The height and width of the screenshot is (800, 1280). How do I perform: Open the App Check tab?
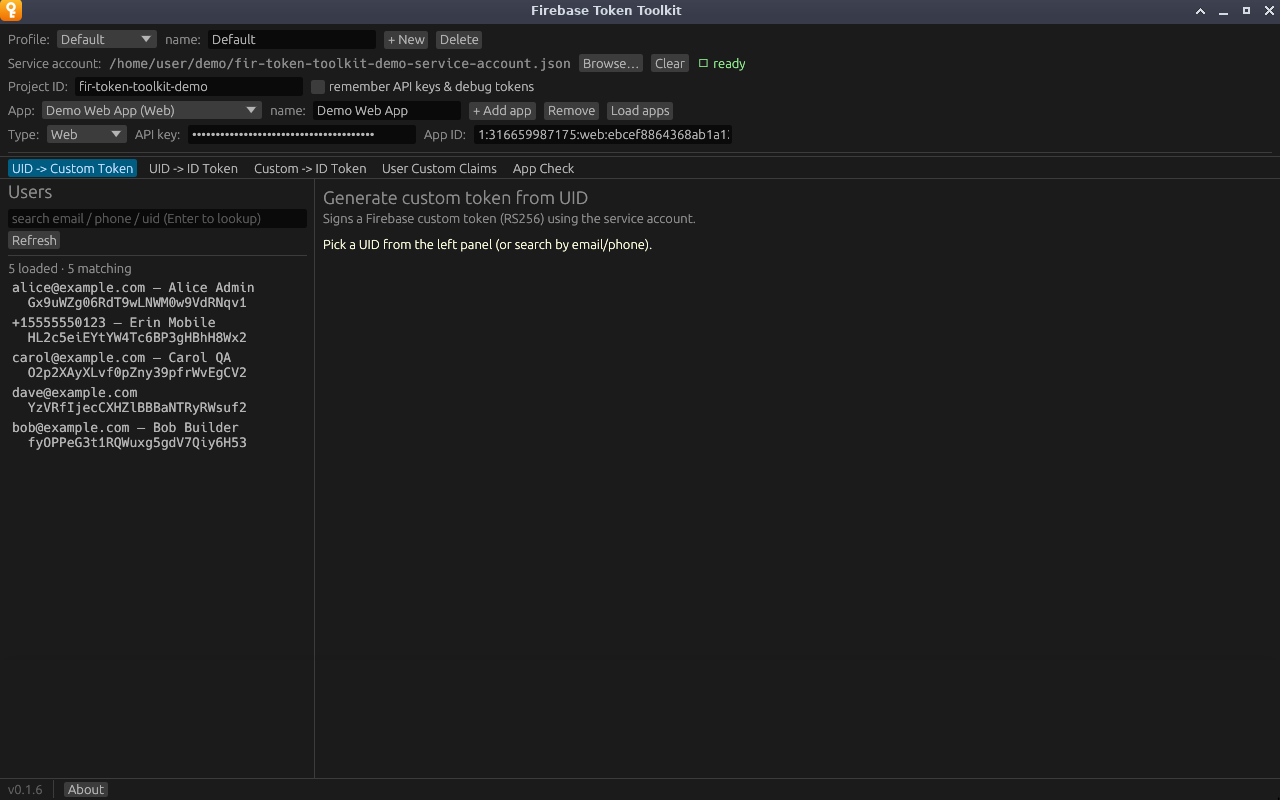pyautogui.click(x=543, y=169)
